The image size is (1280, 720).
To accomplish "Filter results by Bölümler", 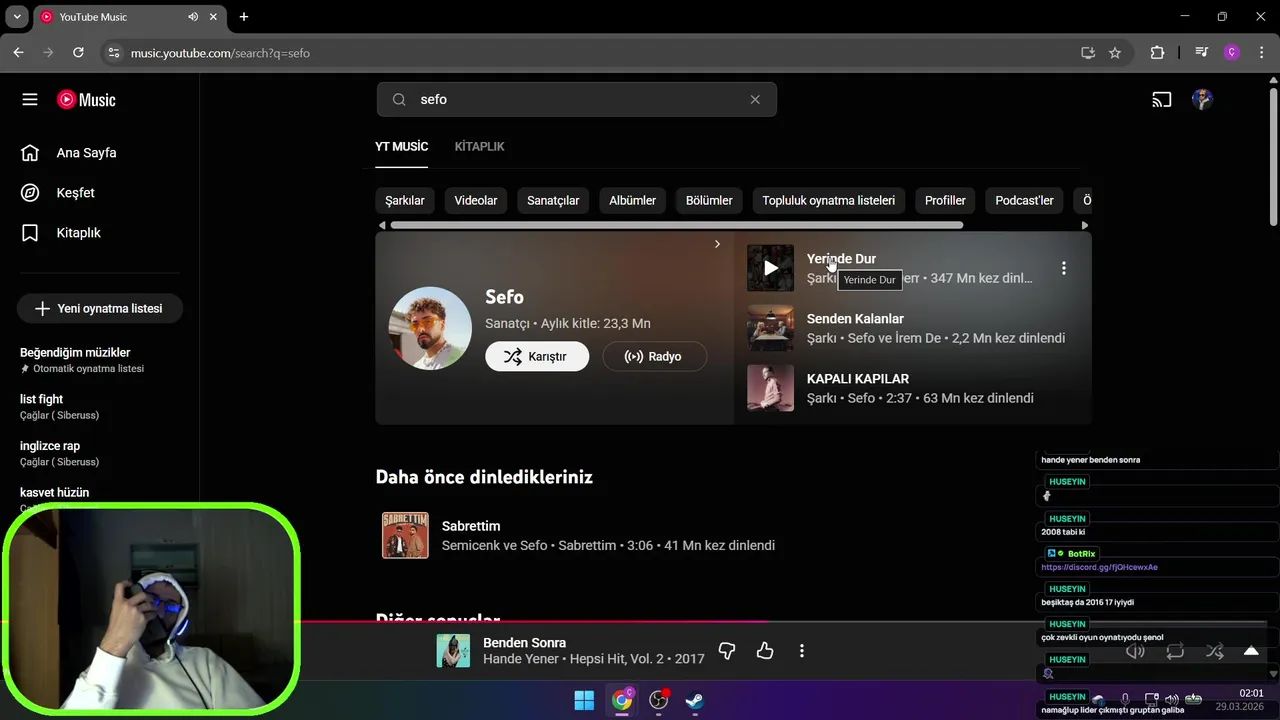I will pos(709,201).
